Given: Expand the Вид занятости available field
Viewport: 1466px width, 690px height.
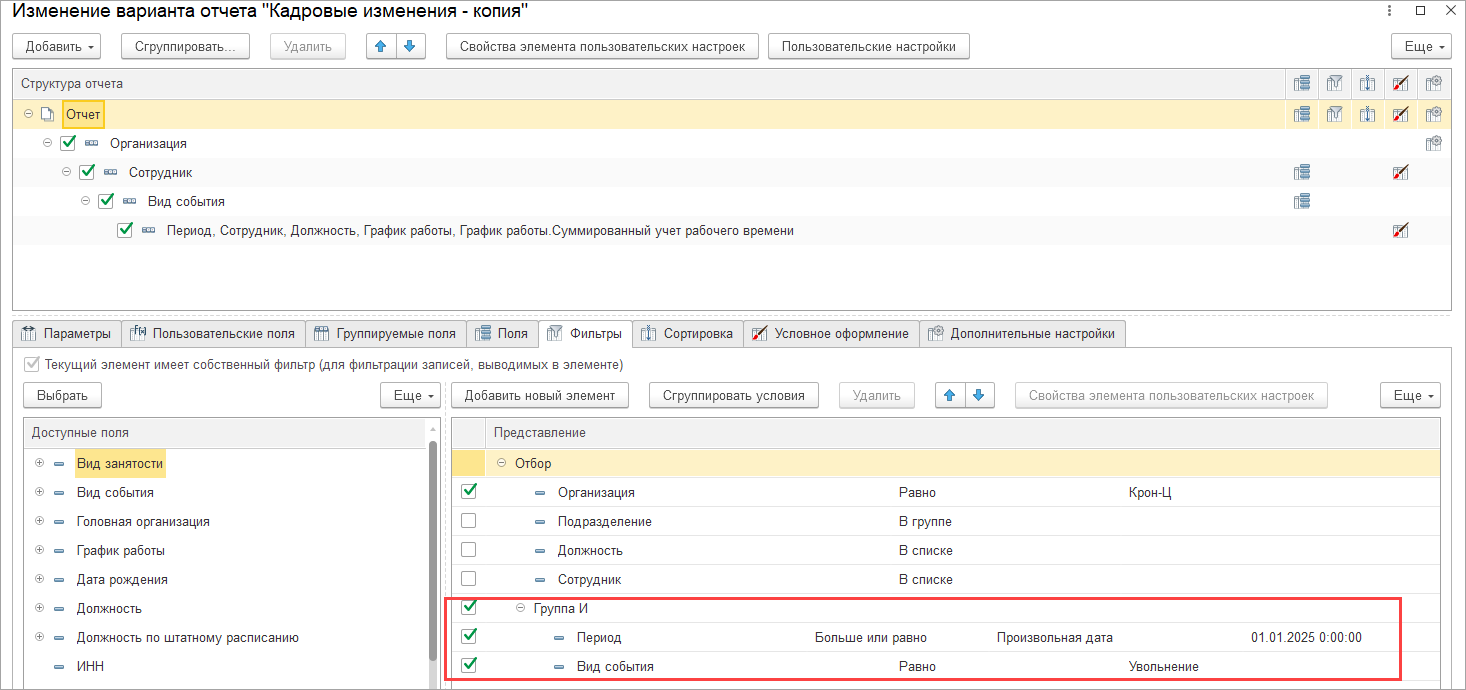Looking at the screenshot, I should [39, 463].
